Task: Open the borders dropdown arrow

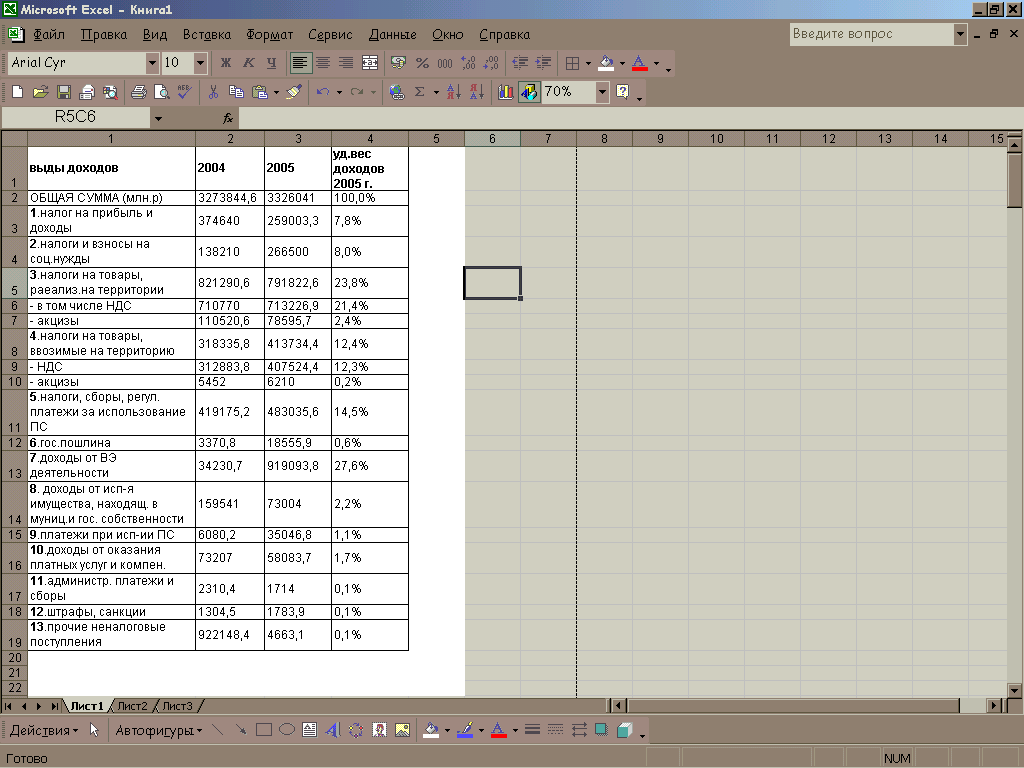Action: click(588, 63)
